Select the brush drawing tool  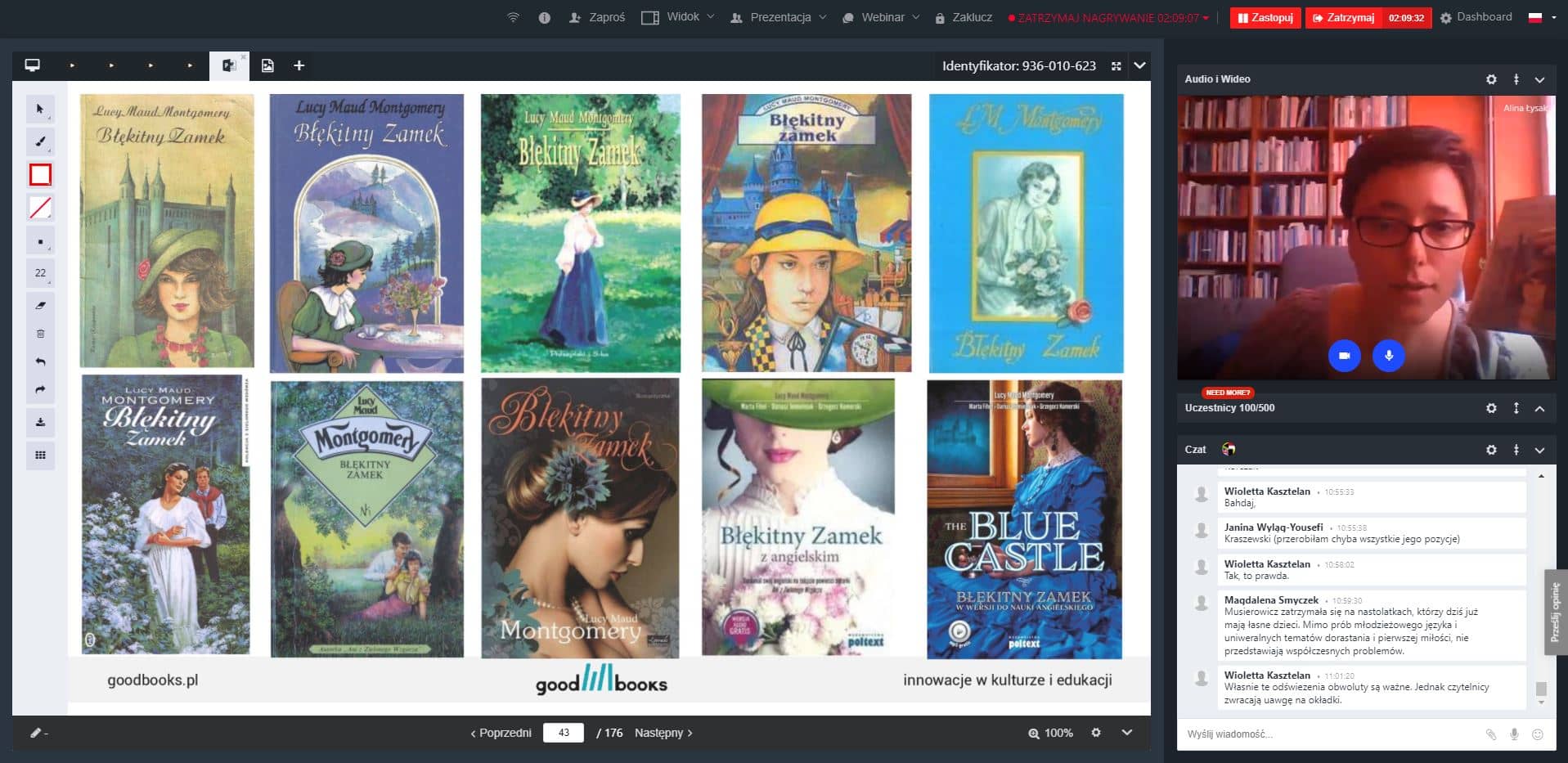pyautogui.click(x=40, y=142)
